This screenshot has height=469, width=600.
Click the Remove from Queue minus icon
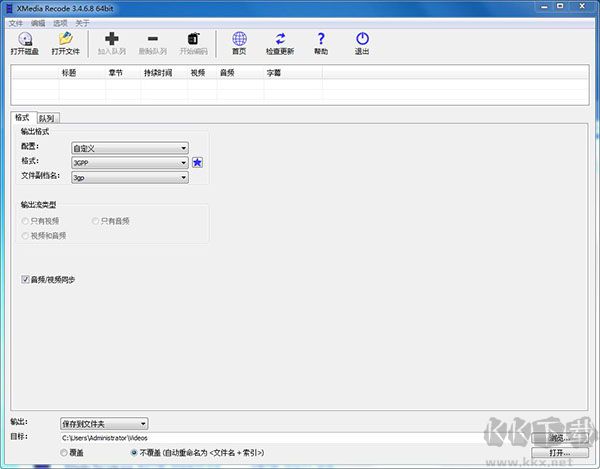153,39
